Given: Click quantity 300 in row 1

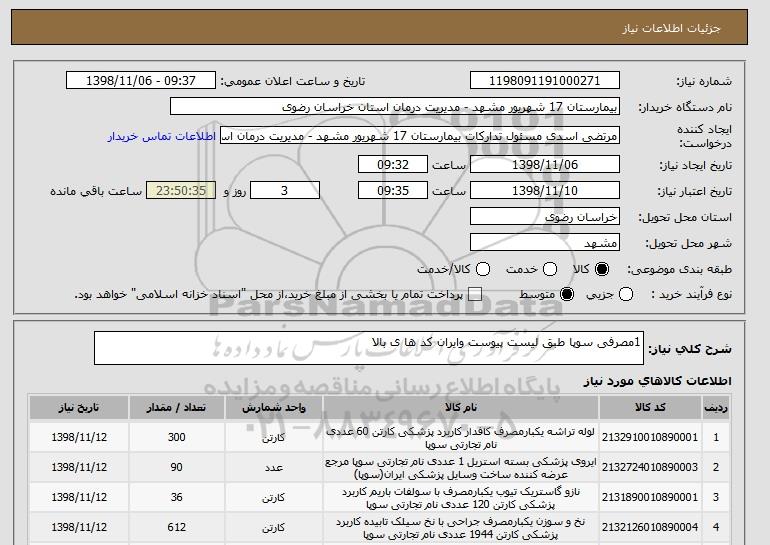Looking at the screenshot, I should pyautogui.click(x=177, y=437).
